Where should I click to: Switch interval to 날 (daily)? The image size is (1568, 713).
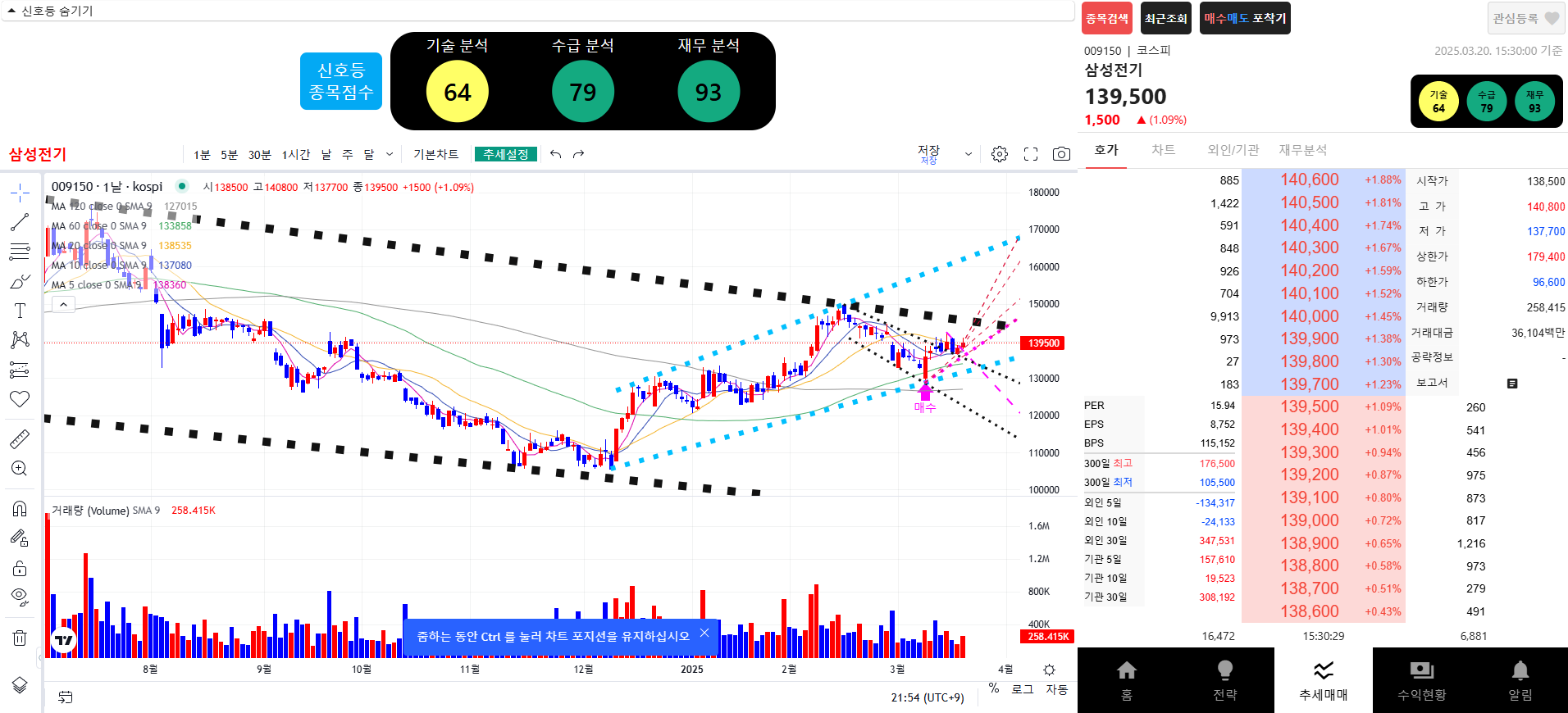click(x=326, y=154)
